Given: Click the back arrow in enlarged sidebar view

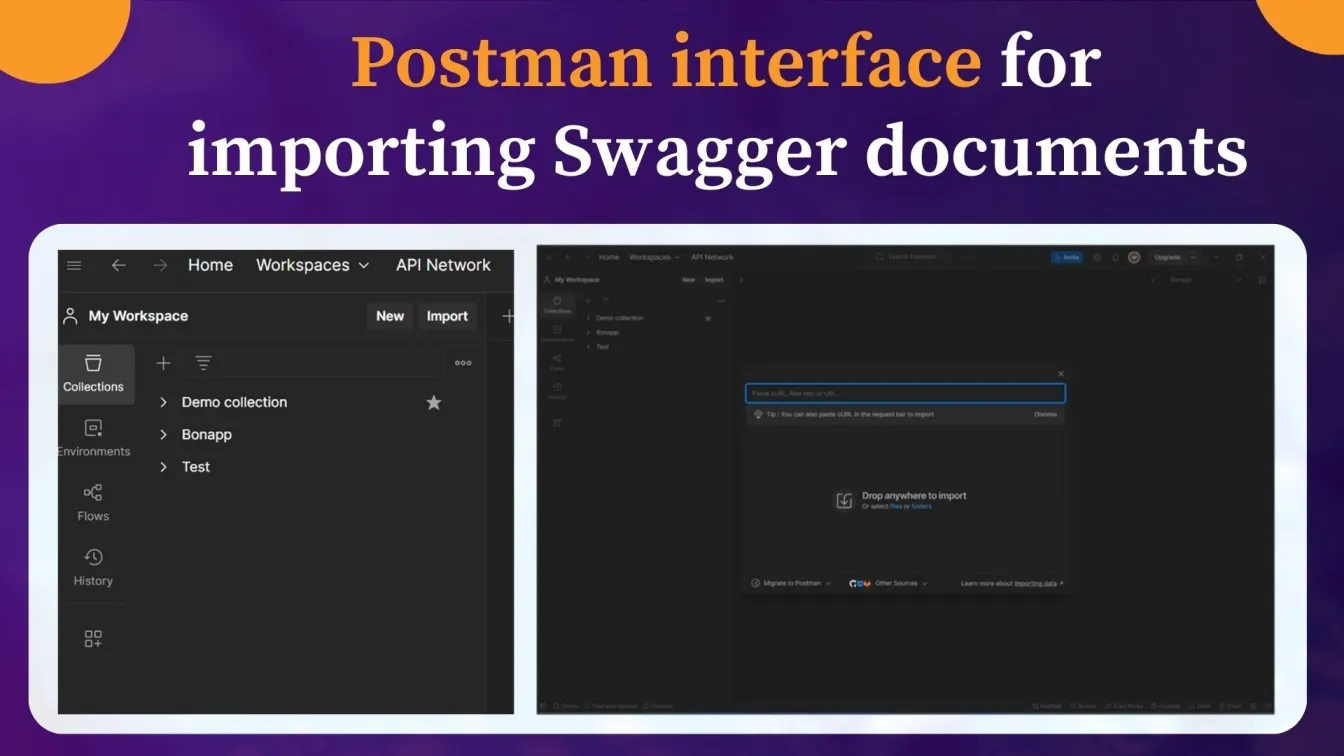Looking at the screenshot, I should 118,265.
